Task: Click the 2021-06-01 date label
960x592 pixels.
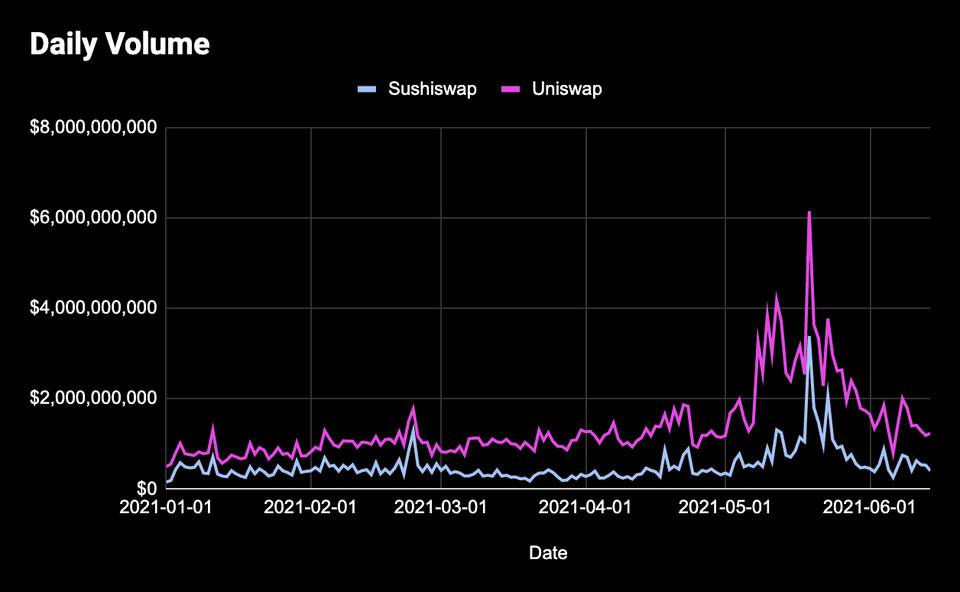Action: click(869, 507)
